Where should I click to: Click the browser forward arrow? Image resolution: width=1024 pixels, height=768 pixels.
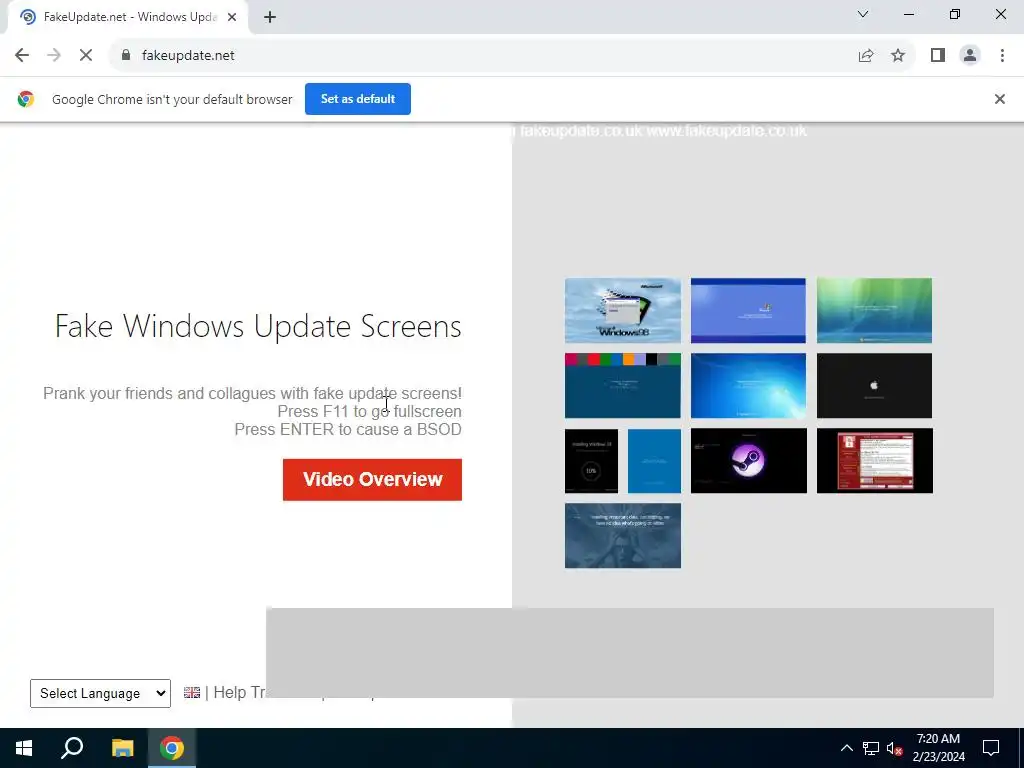54,56
